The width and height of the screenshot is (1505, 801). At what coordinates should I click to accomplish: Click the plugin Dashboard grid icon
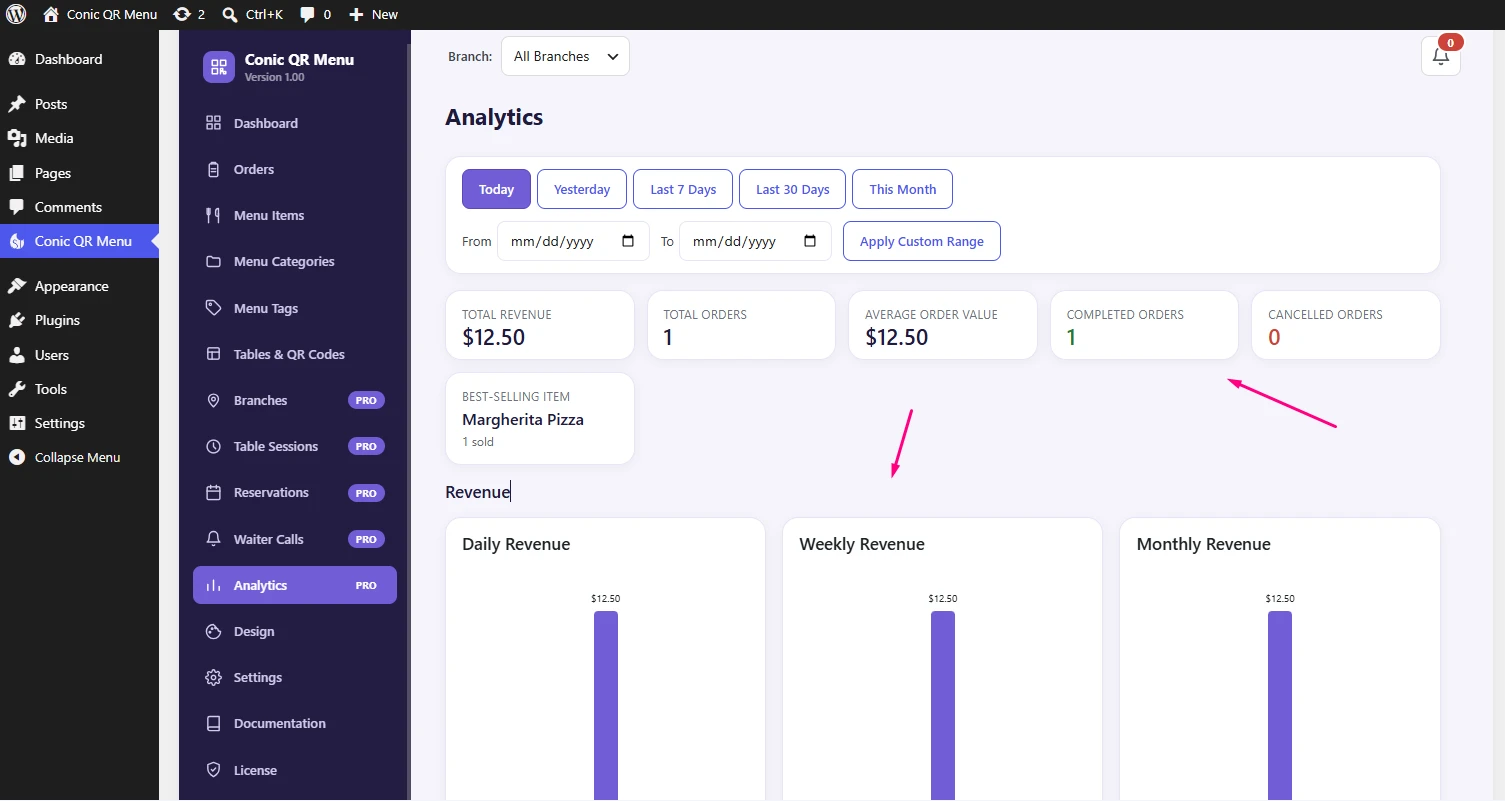point(213,123)
